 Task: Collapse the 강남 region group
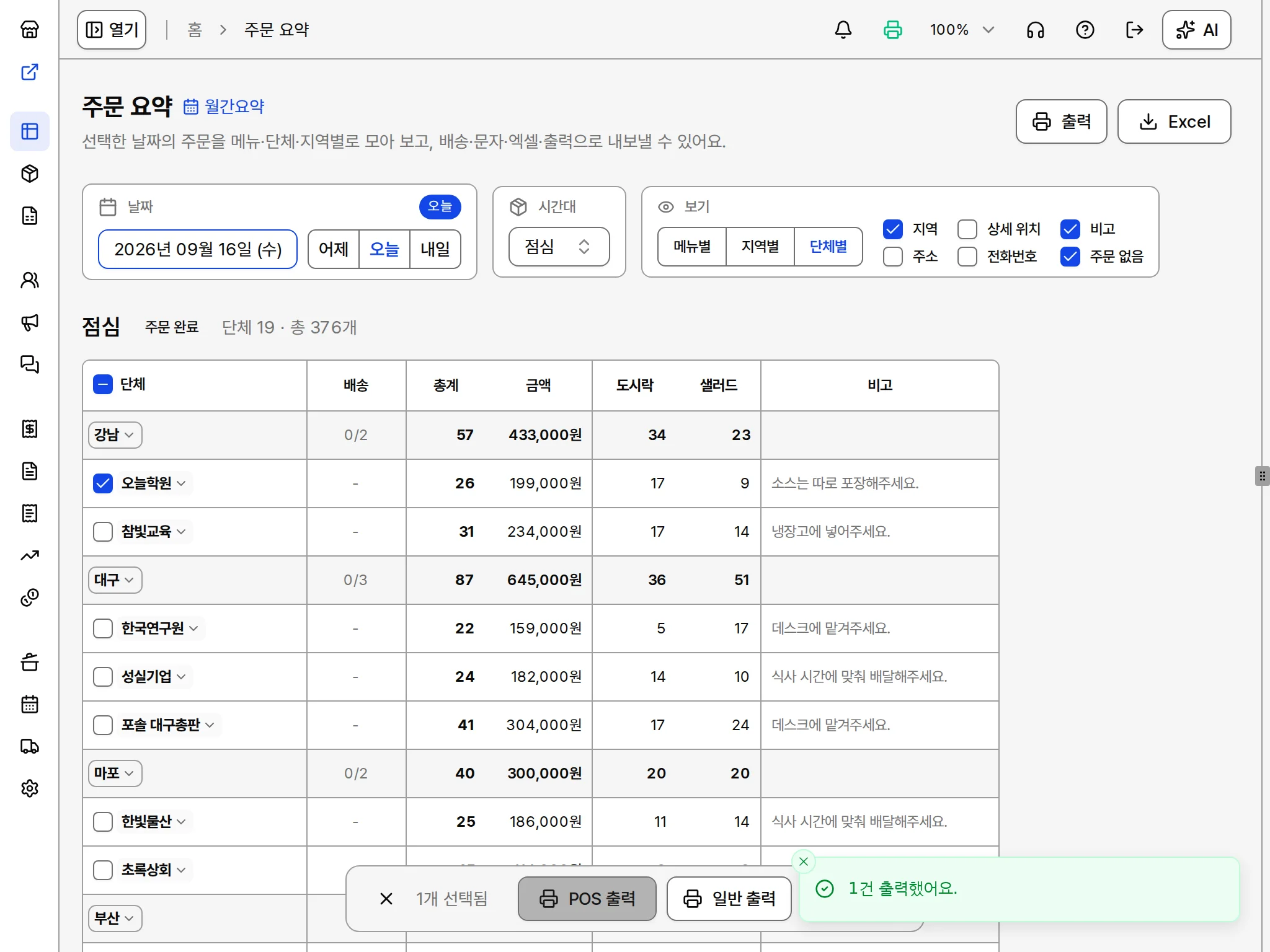click(x=115, y=435)
